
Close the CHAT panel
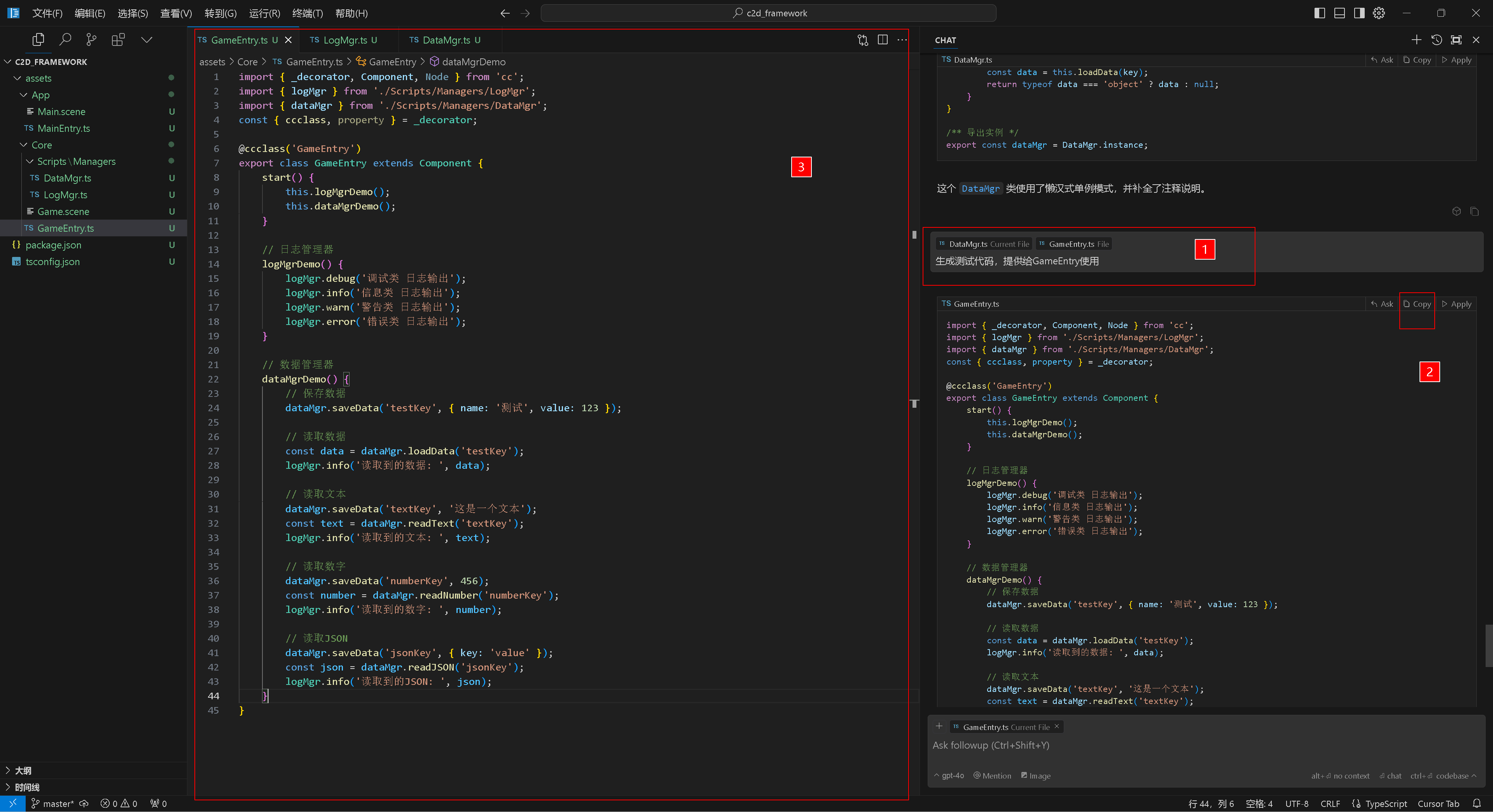tap(1476, 39)
